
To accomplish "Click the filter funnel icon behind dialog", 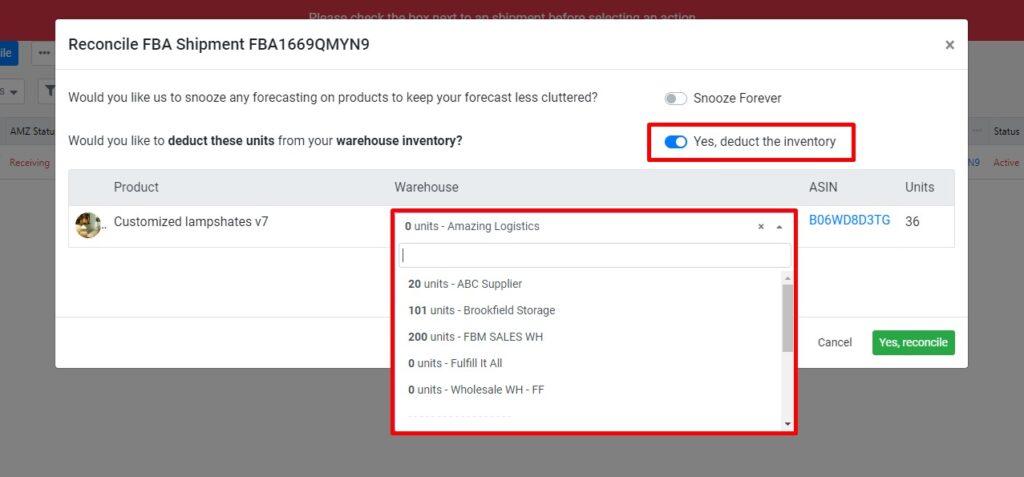I will click(48, 91).
